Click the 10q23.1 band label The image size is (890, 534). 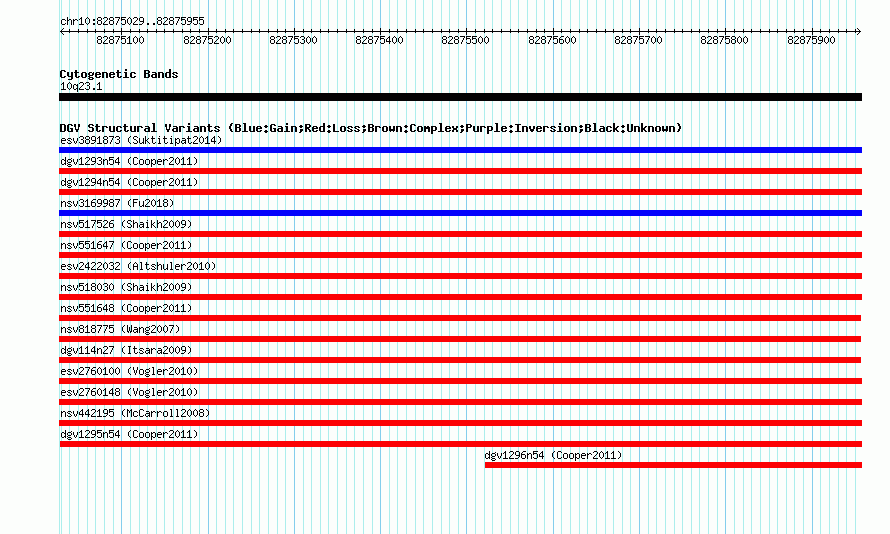(x=81, y=86)
